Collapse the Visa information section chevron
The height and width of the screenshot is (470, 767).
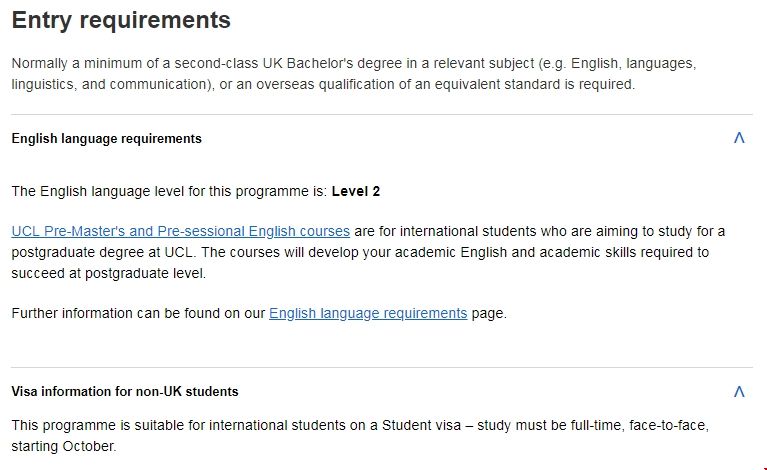[739, 392]
